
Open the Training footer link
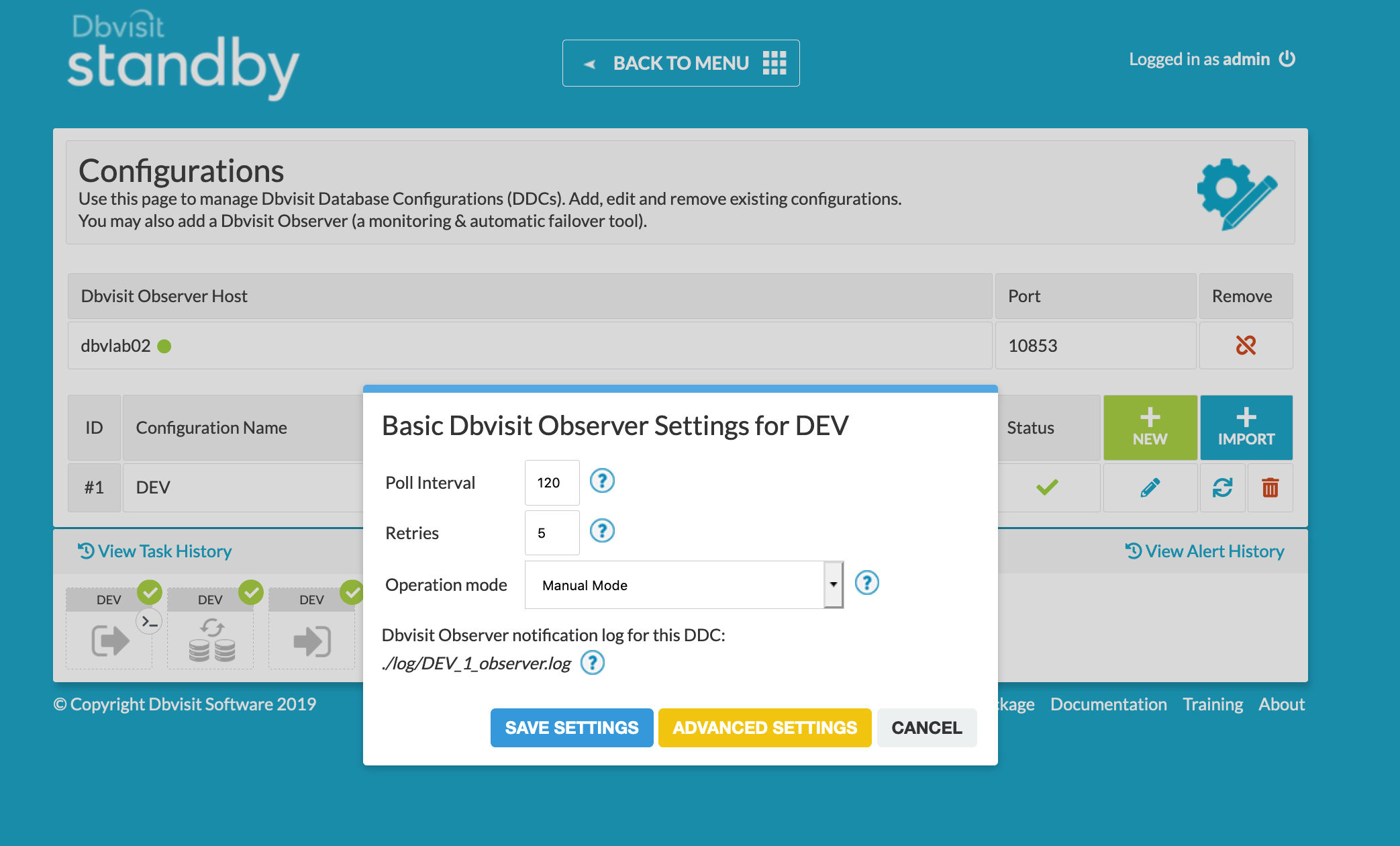tap(1213, 704)
